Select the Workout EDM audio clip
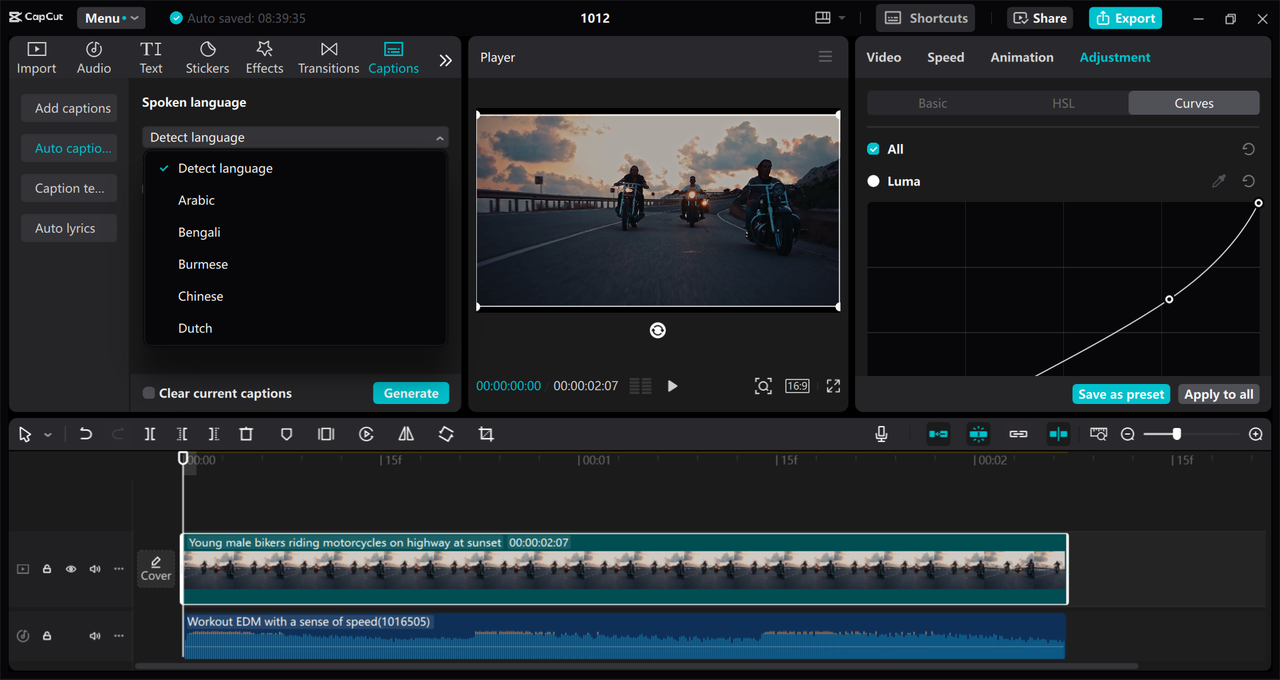Image resolution: width=1280 pixels, height=680 pixels. pyautogui.click(x=624, y=635)
